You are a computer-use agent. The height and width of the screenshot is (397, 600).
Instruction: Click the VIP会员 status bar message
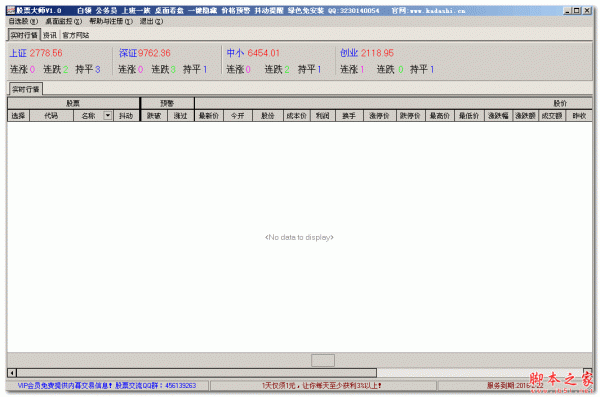coord(107,386)
